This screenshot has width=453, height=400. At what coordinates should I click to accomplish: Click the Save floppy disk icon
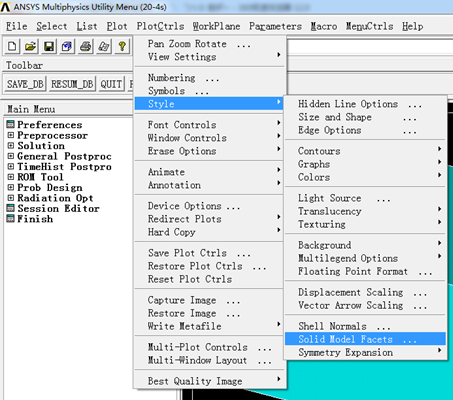[49, 46]
